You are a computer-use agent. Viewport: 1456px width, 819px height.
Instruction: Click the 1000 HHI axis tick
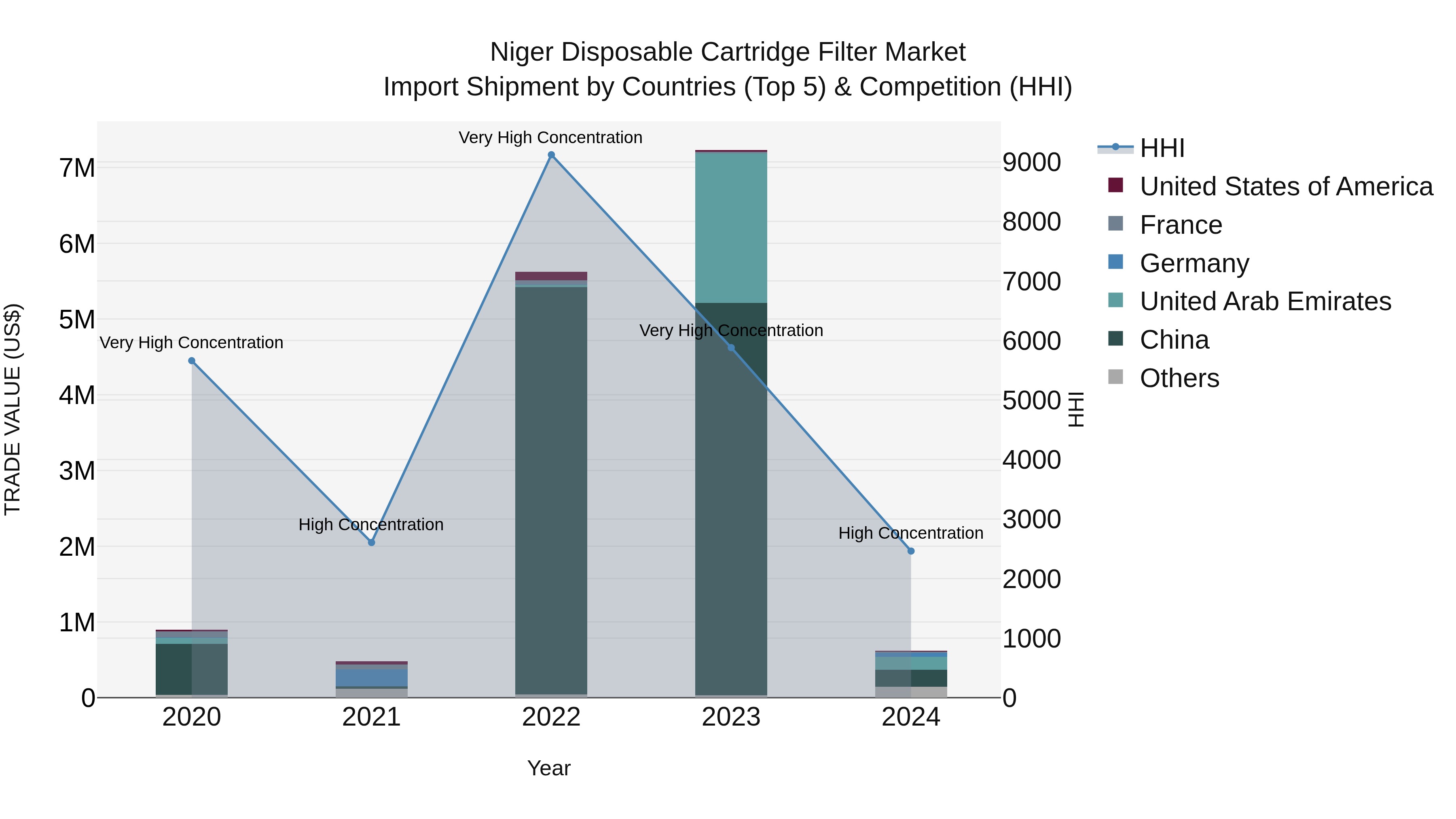coord(1031,639)
